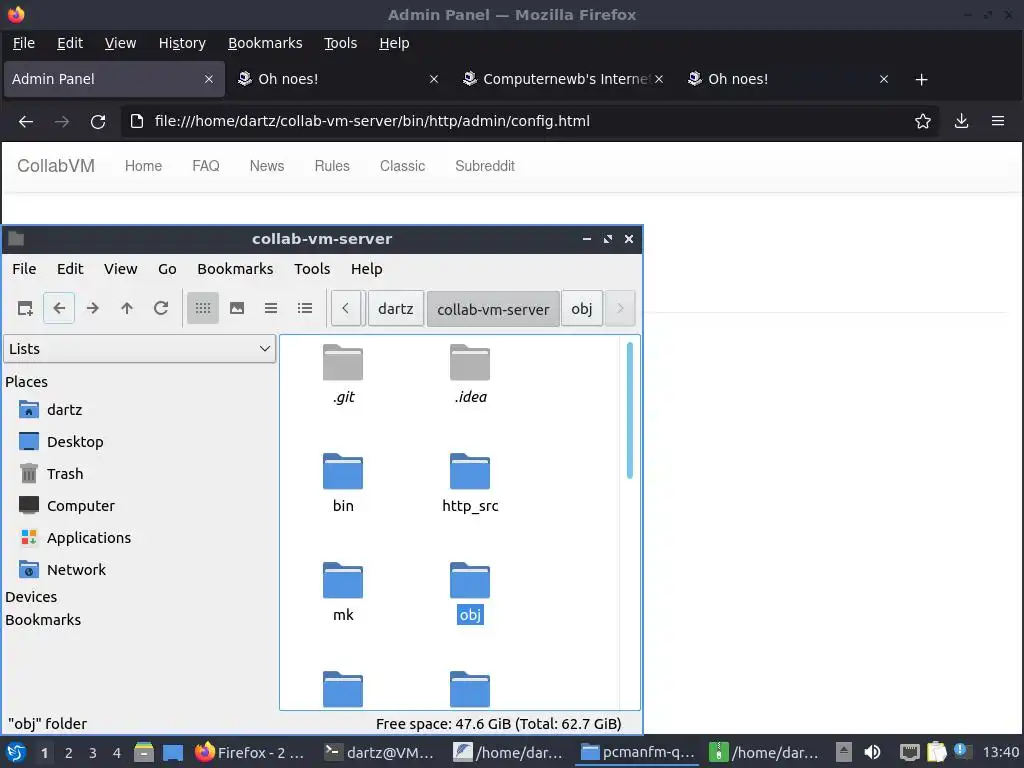Open the Subreddit navbar link
This screenshot has height=768, width=1024.
485,166
